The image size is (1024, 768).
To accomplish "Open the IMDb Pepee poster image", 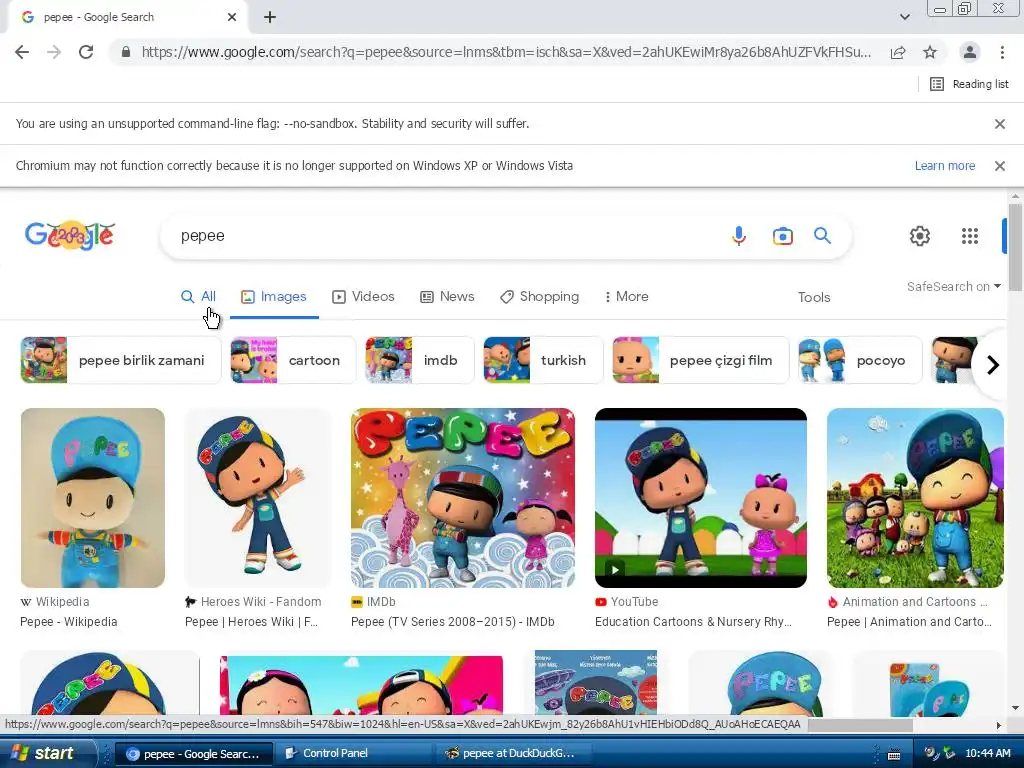I will pos(463,498).
